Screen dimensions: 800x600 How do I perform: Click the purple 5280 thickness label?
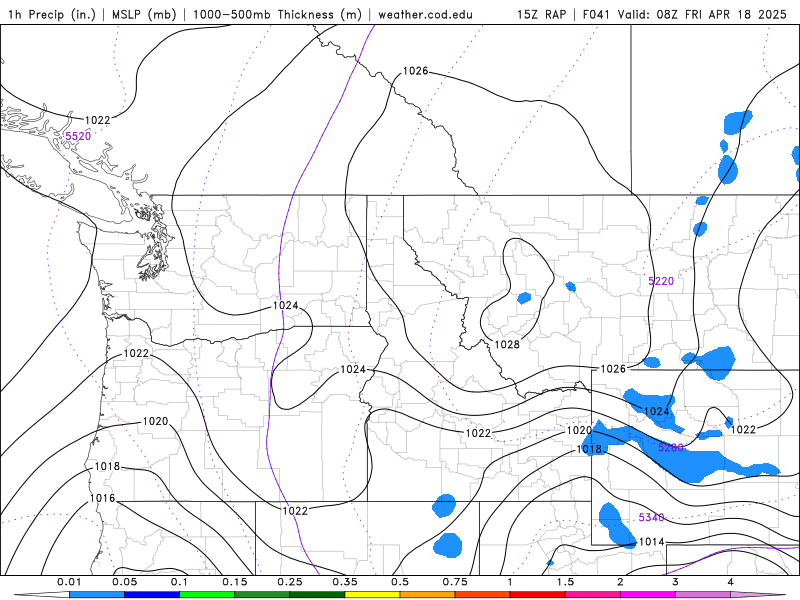point(670,447)
